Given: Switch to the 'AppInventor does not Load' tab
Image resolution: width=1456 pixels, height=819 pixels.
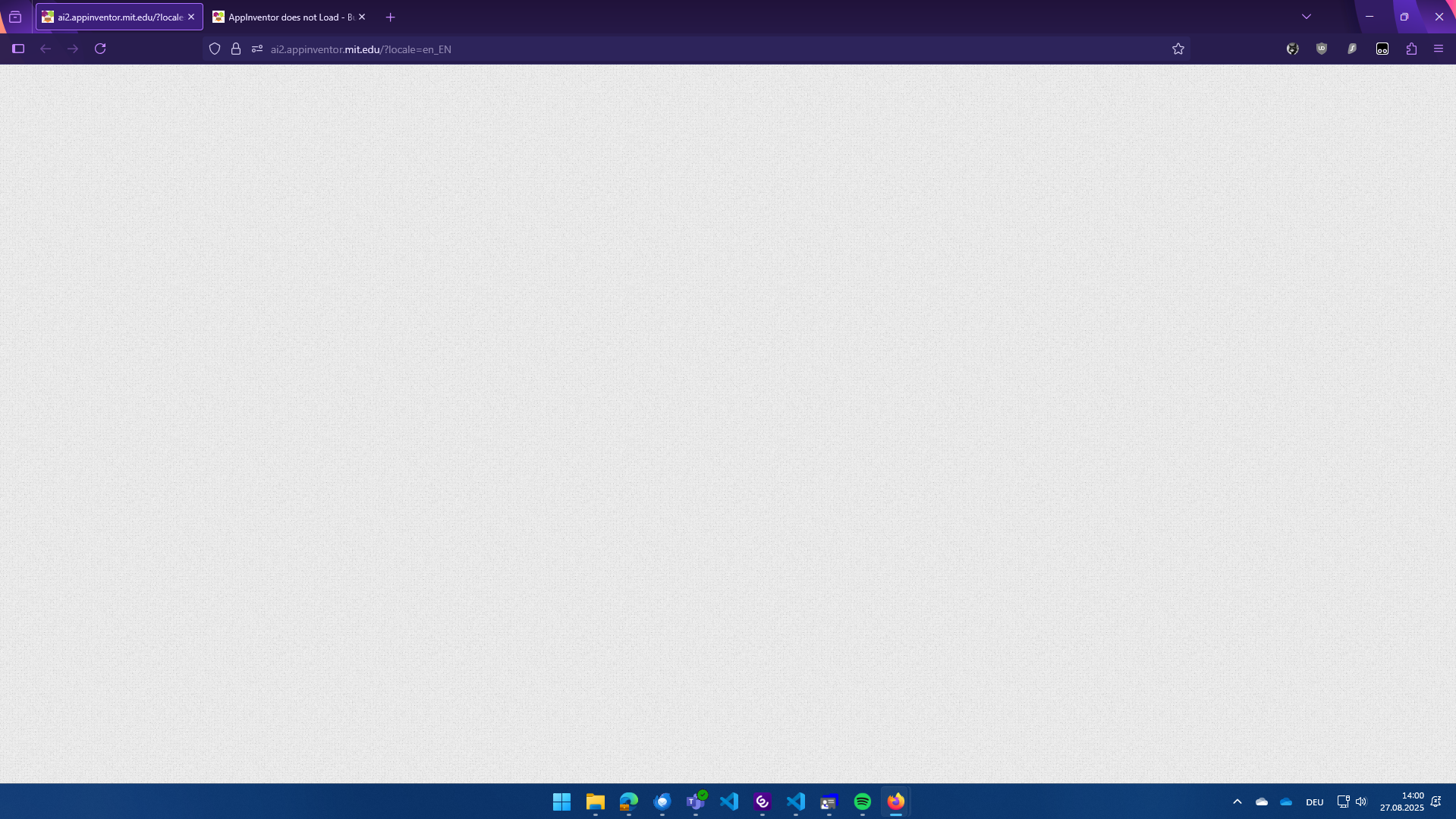Looking at the screenshot, I should [x=288, y=17].
